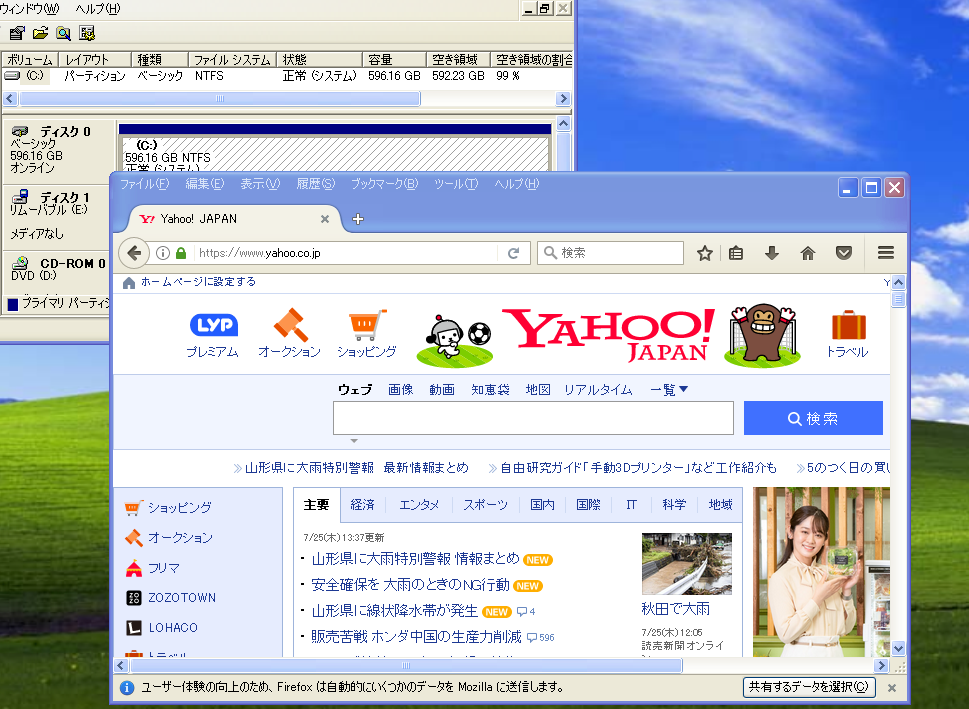Click the magnifier search icon in Disk Management toolbar
The image size is (969, 709).
(x=63, y=33)
